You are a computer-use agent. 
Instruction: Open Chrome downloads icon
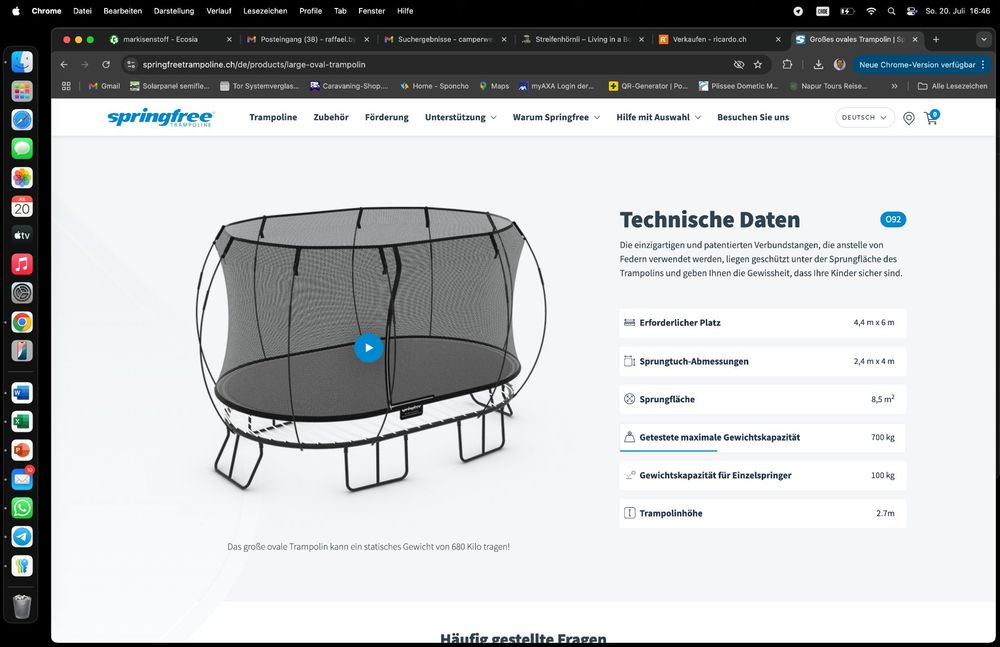pyautogui.click(x=818, y=64)
